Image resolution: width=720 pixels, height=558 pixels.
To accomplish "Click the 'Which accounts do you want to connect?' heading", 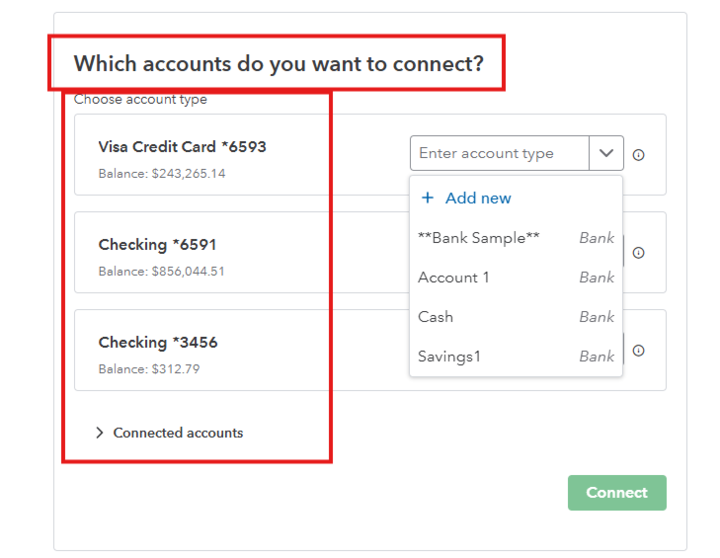I will point(278,64).
